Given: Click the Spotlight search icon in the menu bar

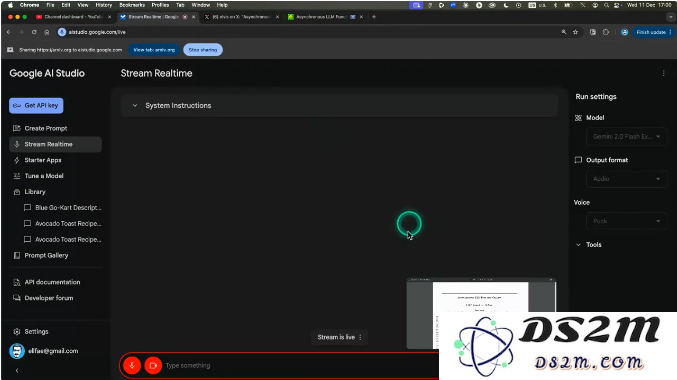Looking at the screenshot, I should [606, 5].
